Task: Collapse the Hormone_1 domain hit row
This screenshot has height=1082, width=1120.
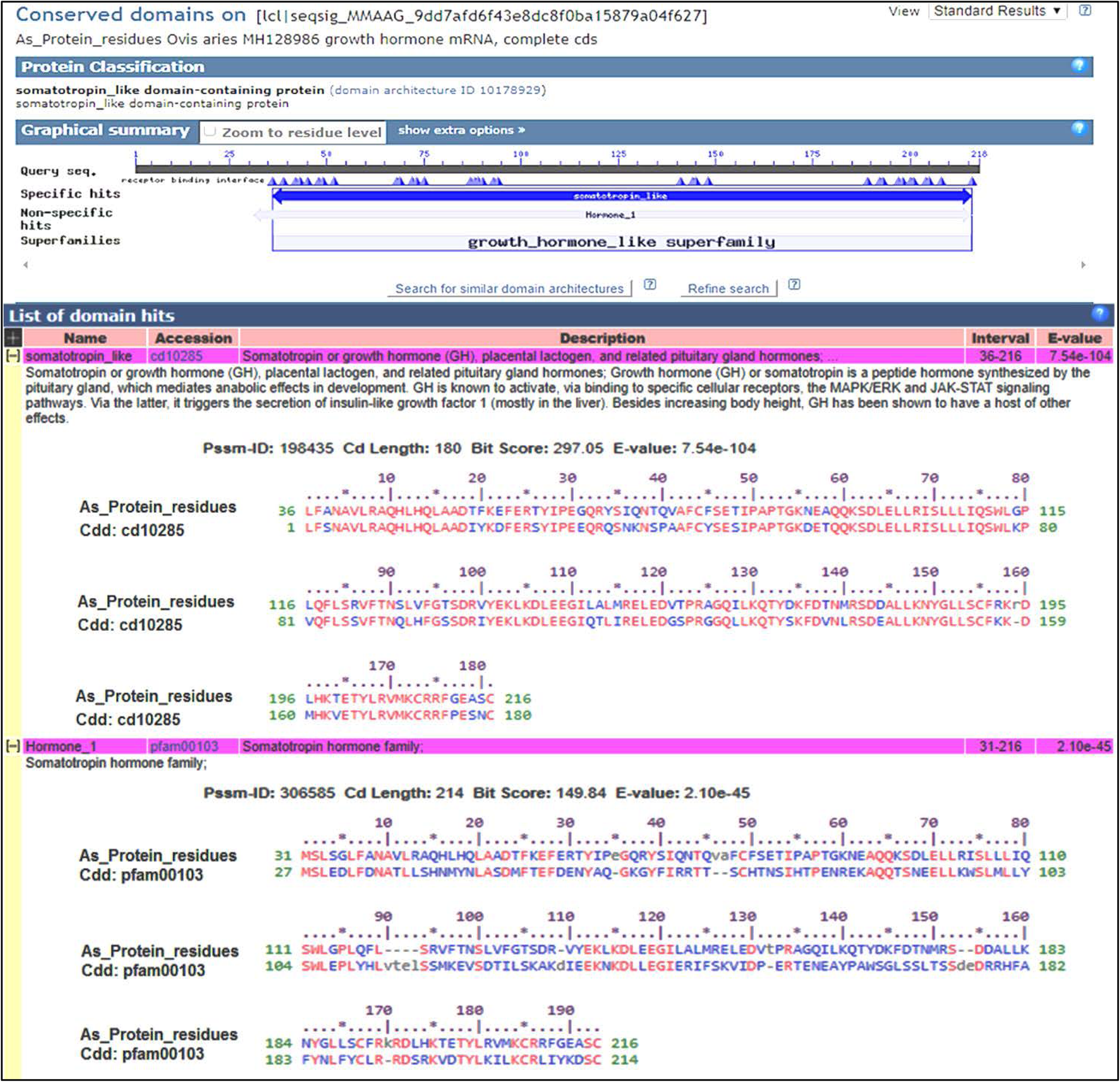Action: (x=13, y=746)
